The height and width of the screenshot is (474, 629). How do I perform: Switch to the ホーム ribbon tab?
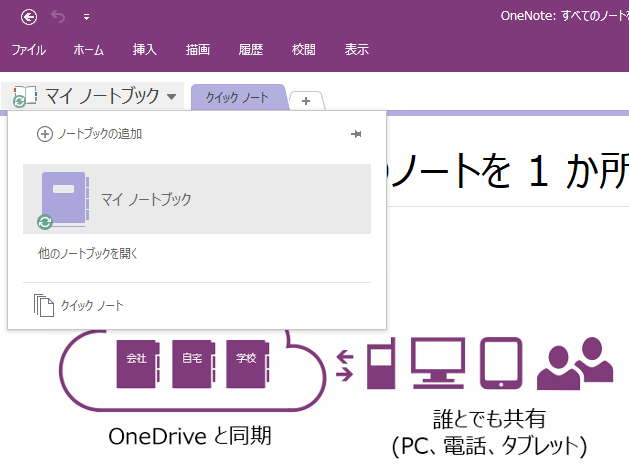[x=89, y=50]
